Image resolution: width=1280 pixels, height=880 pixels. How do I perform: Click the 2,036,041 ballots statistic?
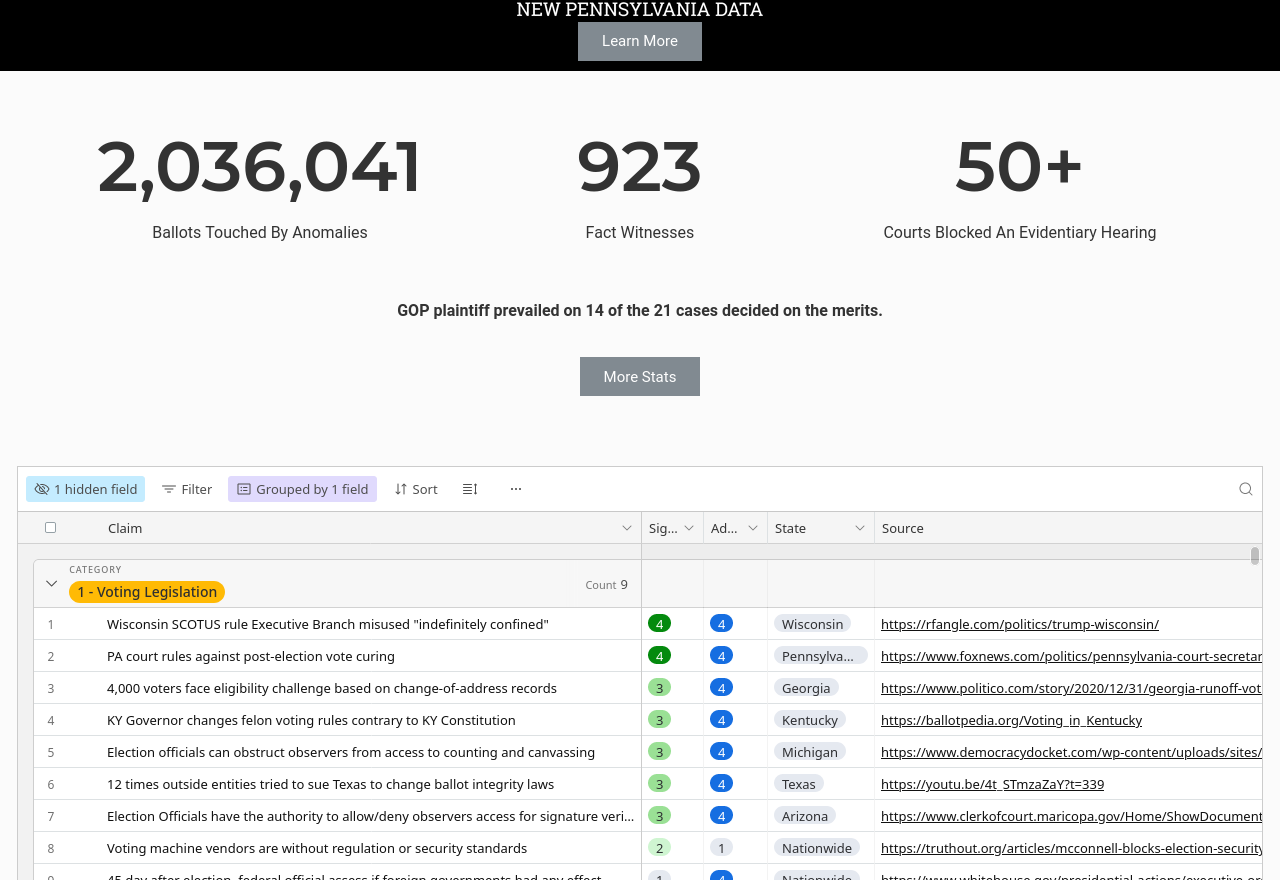click(x=260, y=166)
